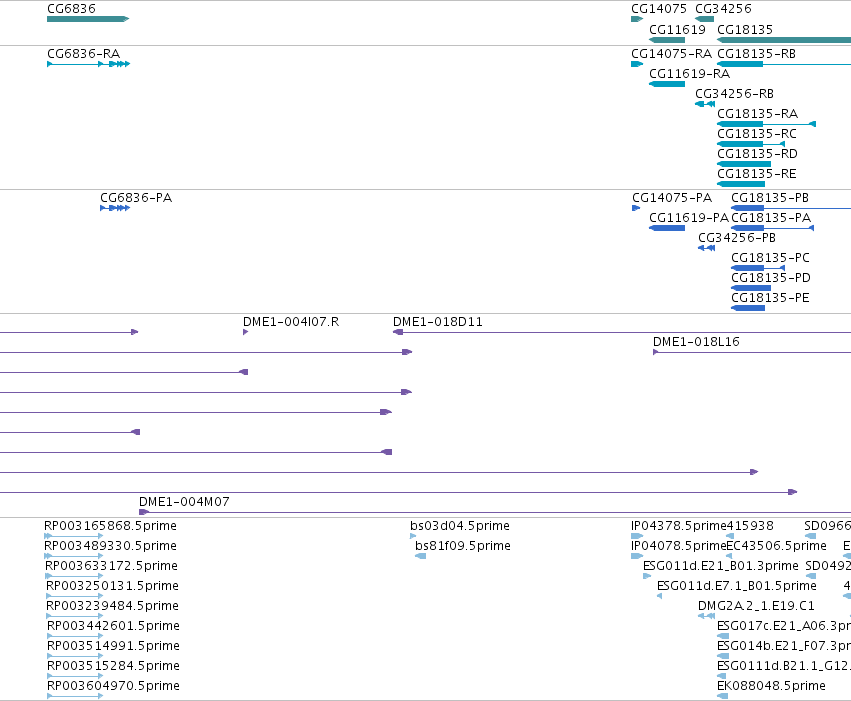Open EST IP04378.5prime
The height and width of the screenshot is (701, 851).
pyautogui.click(x=678, y=526)
